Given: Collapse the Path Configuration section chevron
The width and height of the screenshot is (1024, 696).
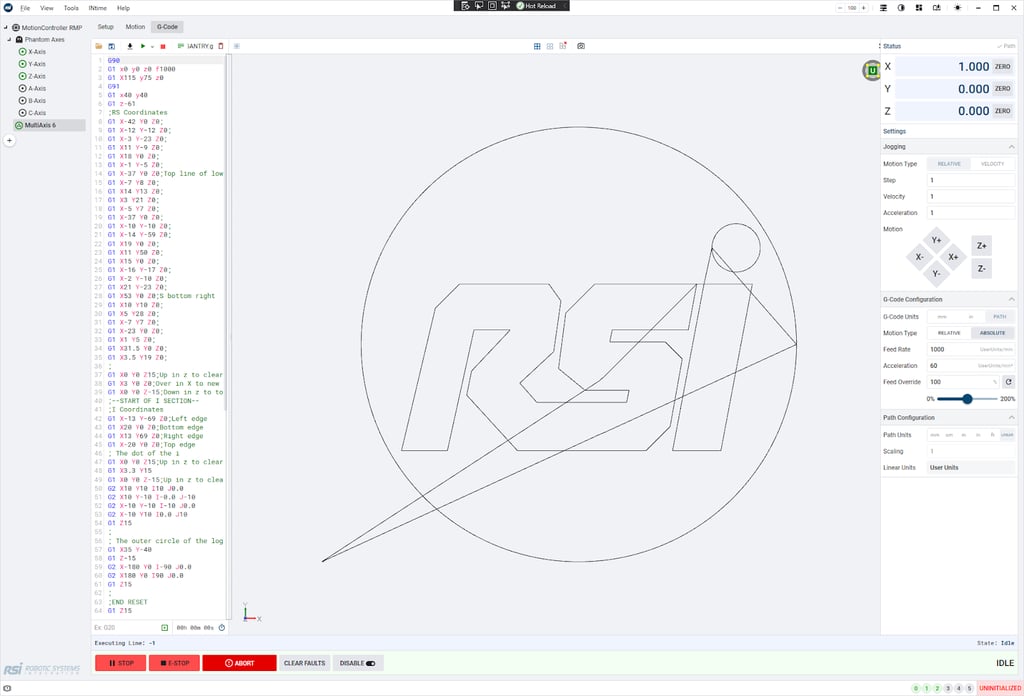Looking at the screenshot, I should point(1011,418).
